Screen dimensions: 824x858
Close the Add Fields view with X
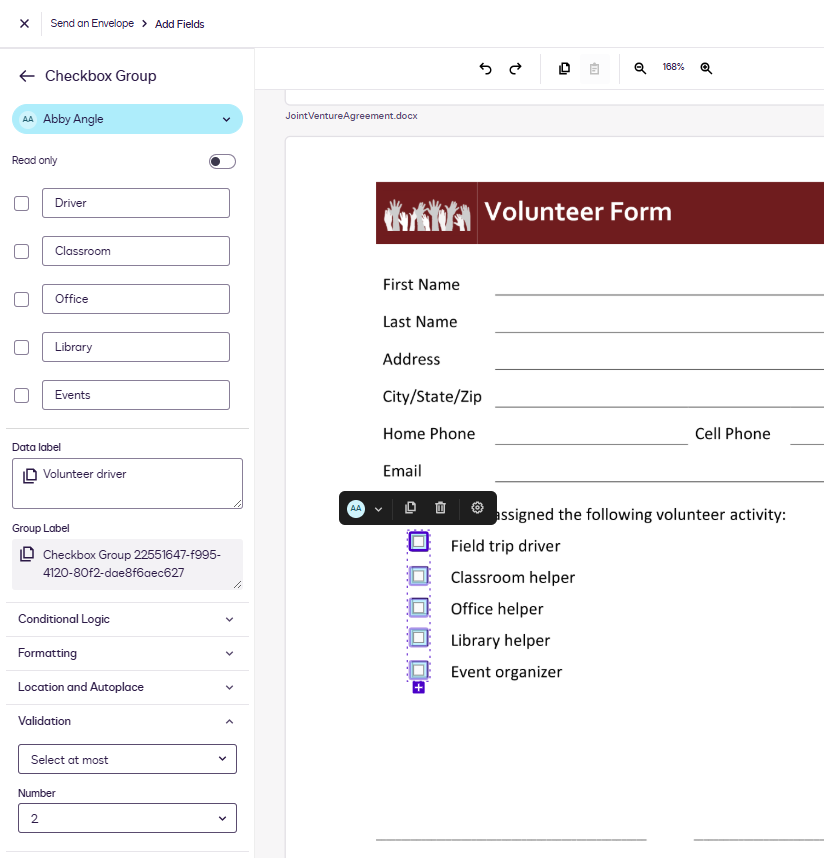24,24
